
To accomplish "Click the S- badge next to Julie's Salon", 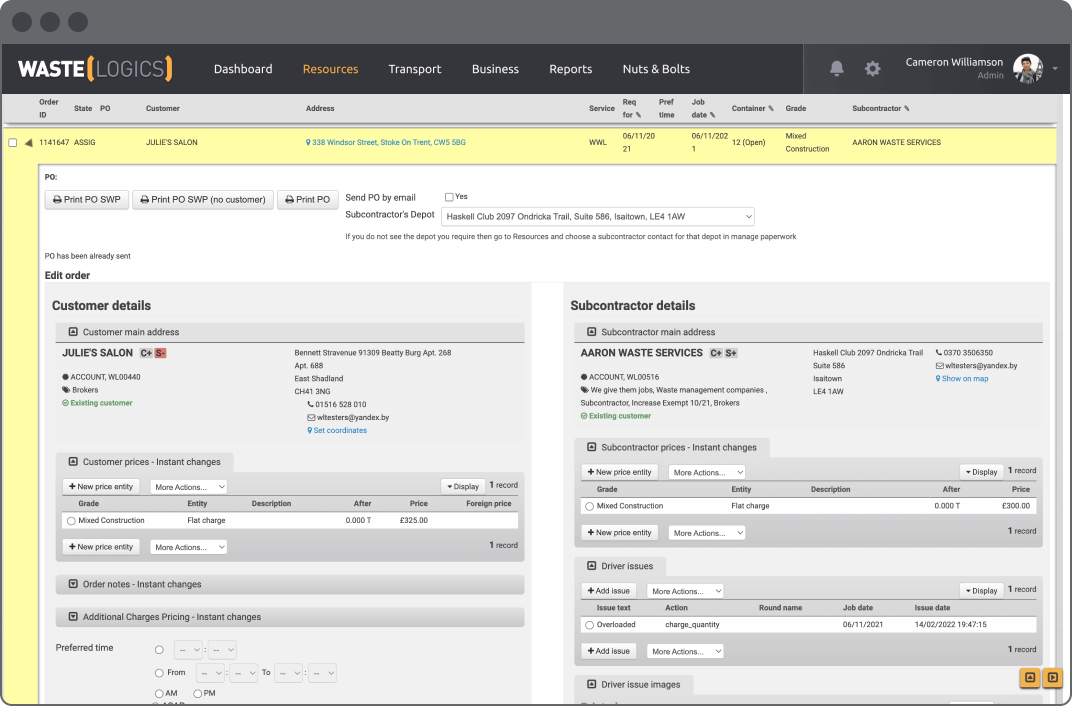I will pos(160,353).
